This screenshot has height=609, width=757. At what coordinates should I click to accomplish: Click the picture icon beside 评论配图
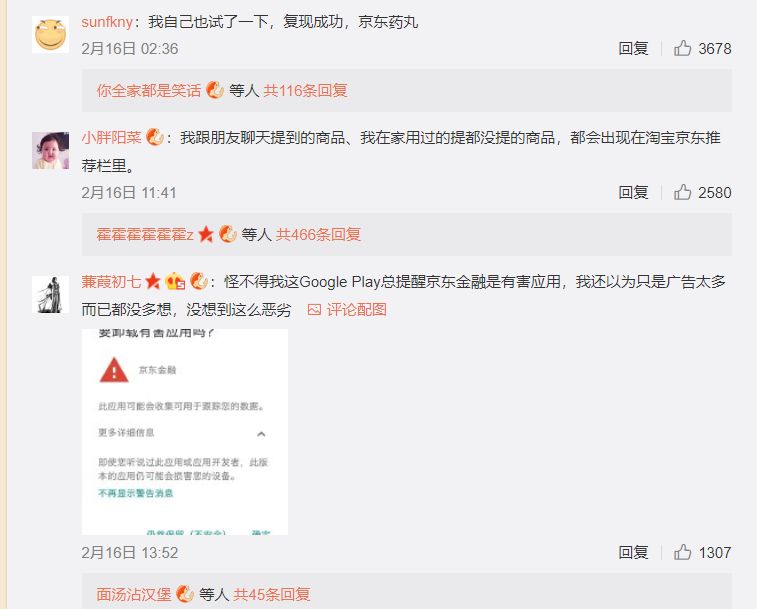[314, 310]
